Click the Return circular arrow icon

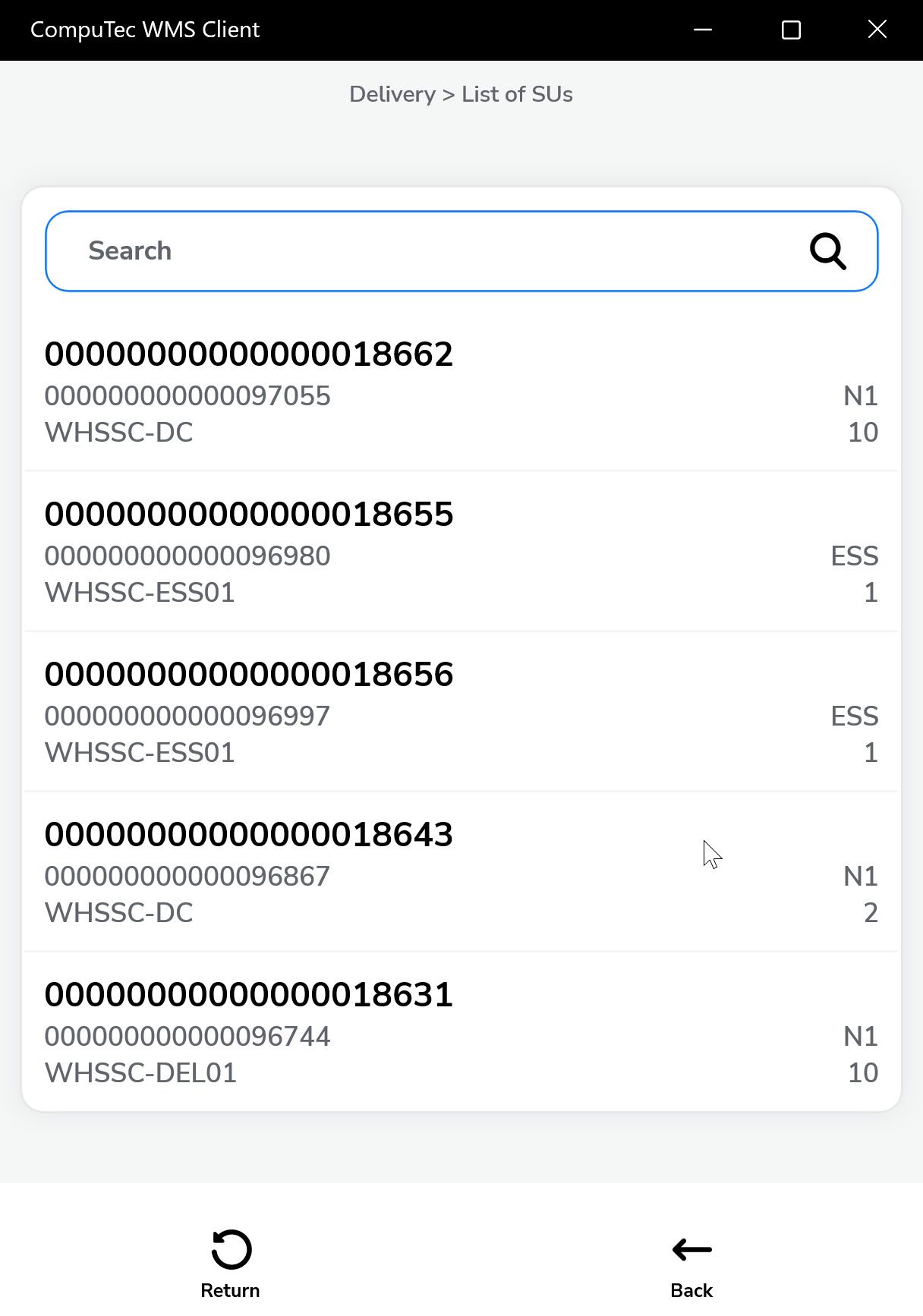(231, 1249)
